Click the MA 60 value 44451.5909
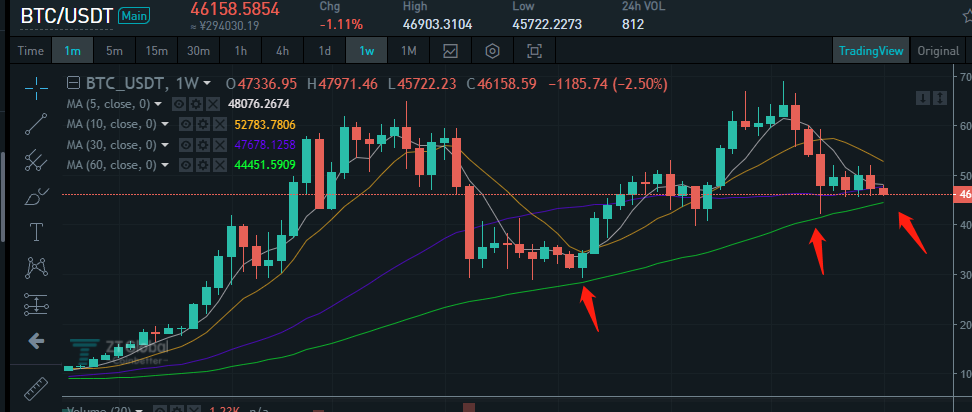972x412 pixels. tap(265, 165)
